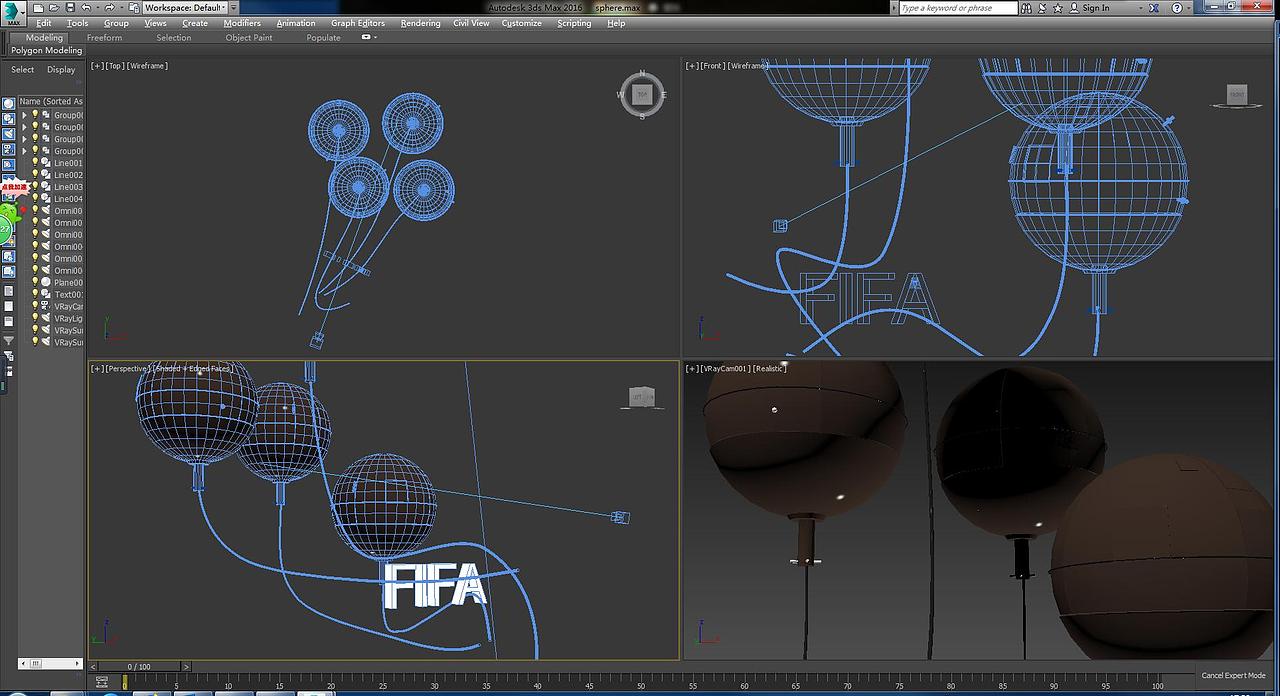Open the Help menu
This screenshot has height=696, width=1280.
pos(616,23)
